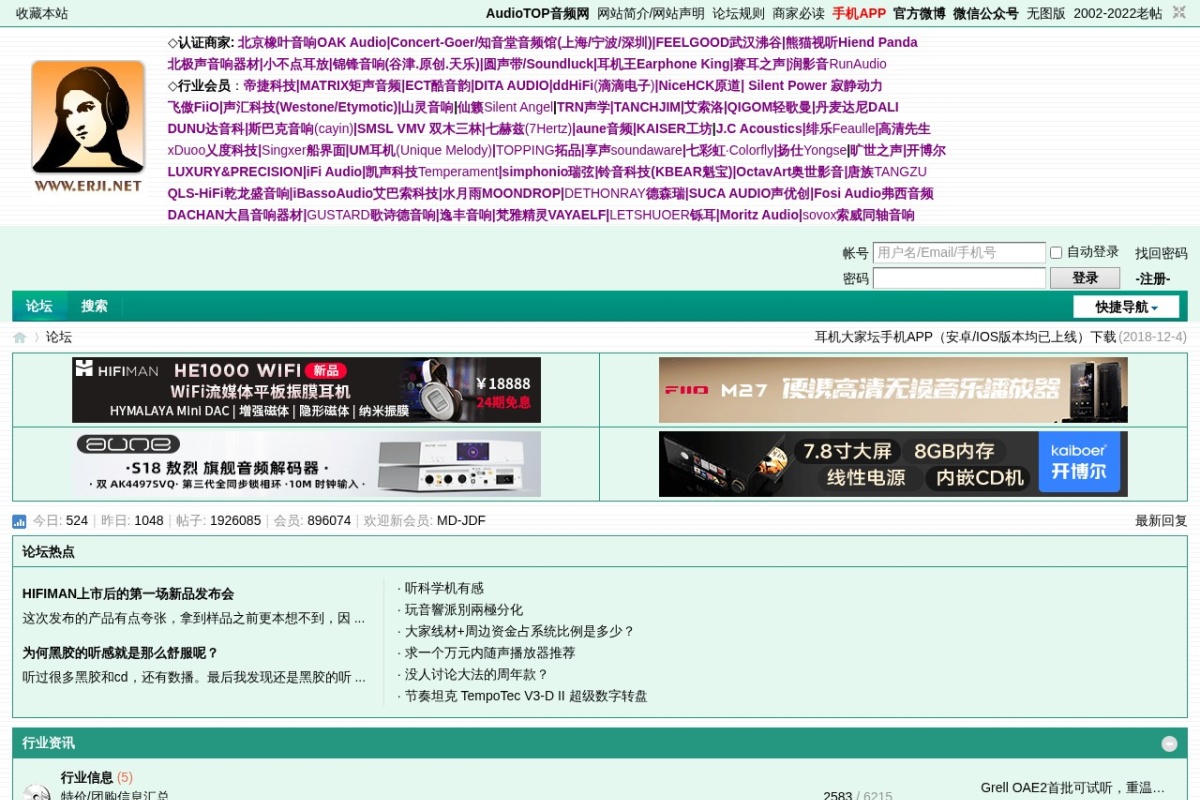Click MATRIX矩声音频 member link

coord(350,86)
